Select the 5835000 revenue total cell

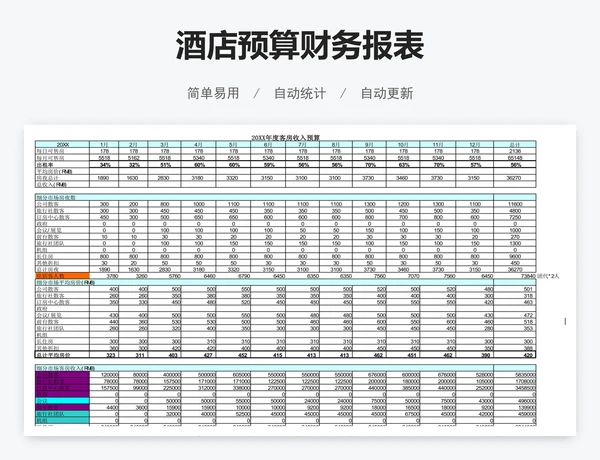tap(515, 375)
